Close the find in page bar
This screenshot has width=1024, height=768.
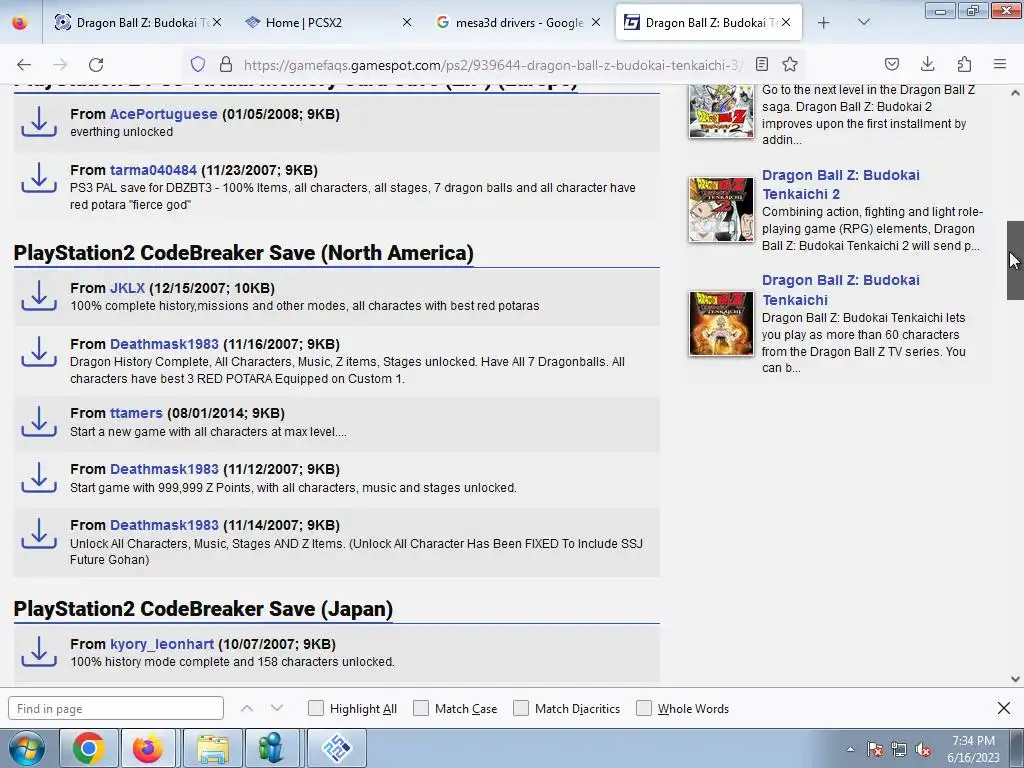(x=1004, y=708)
